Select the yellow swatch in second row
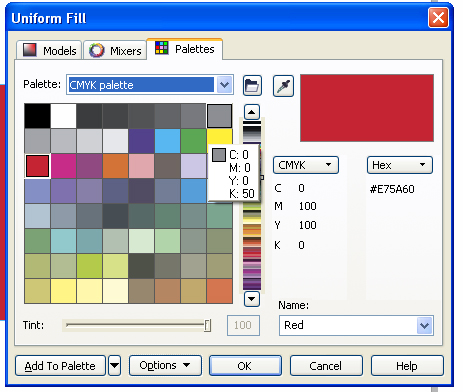The image size is (463, 392). (219, 136)
